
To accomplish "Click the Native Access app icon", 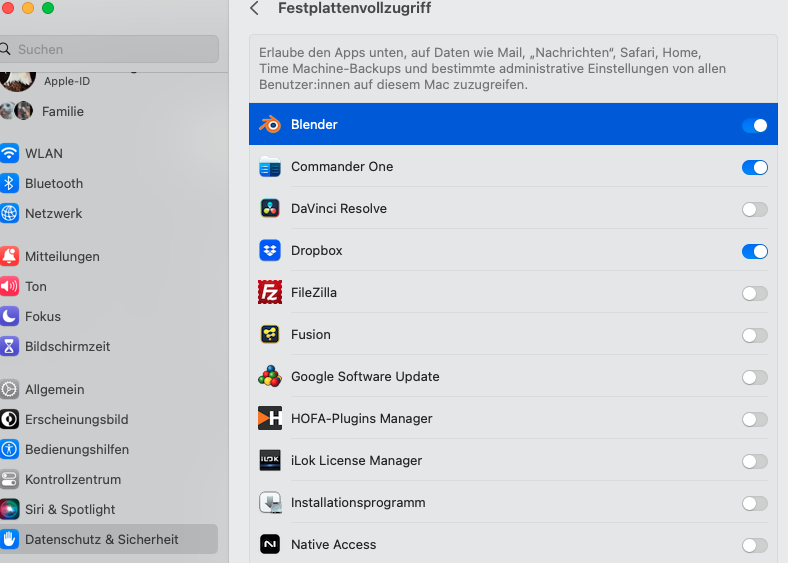I will click(x=270, y=545).
